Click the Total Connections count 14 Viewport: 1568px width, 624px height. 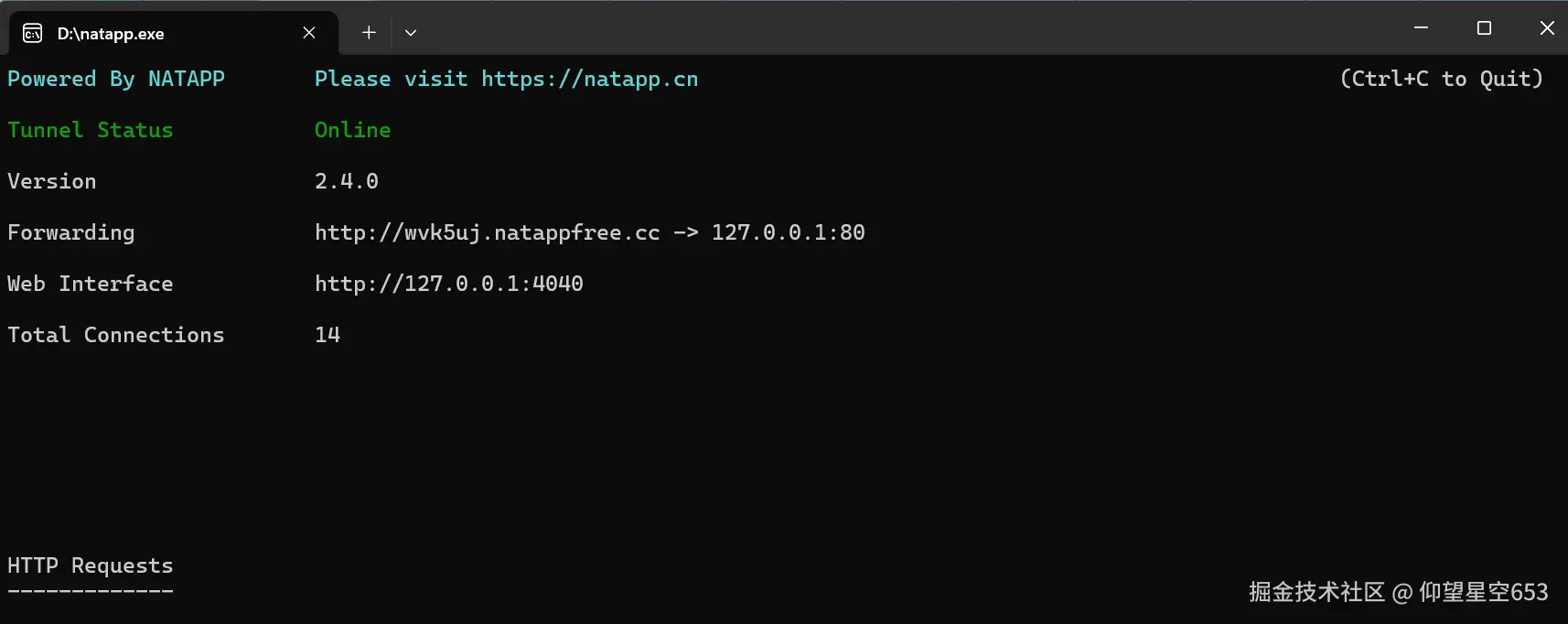(327, 336)
